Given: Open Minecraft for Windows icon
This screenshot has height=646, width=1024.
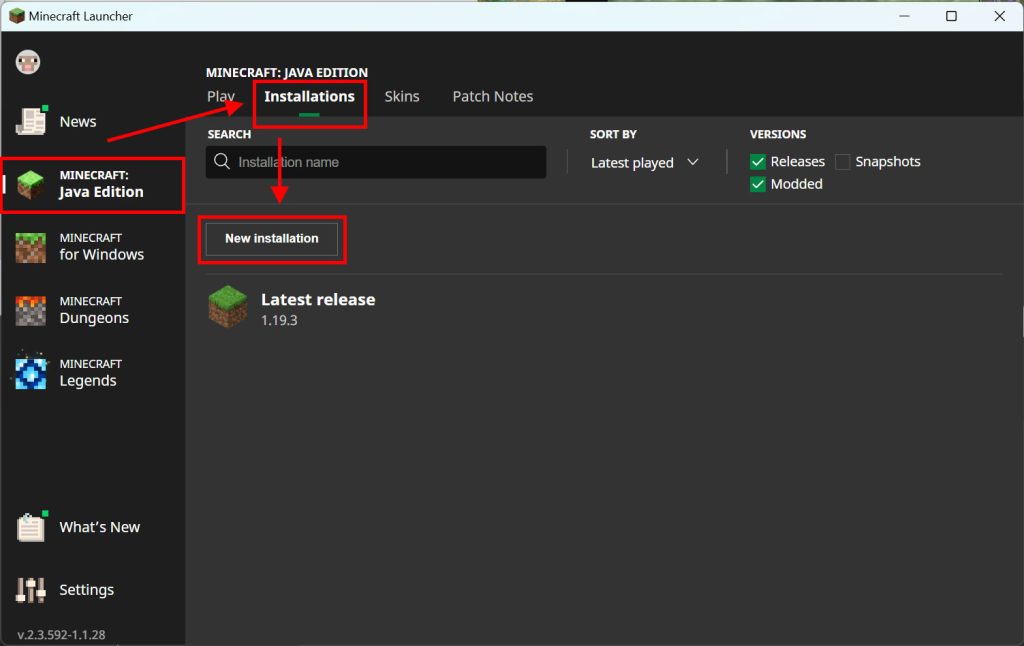Looking at the screenshot, I should coord(31,247).
